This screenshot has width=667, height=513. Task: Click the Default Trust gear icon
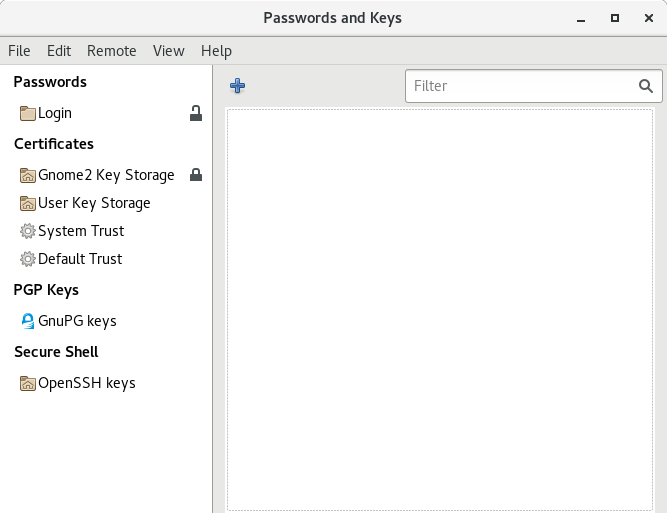coord(28,260)
